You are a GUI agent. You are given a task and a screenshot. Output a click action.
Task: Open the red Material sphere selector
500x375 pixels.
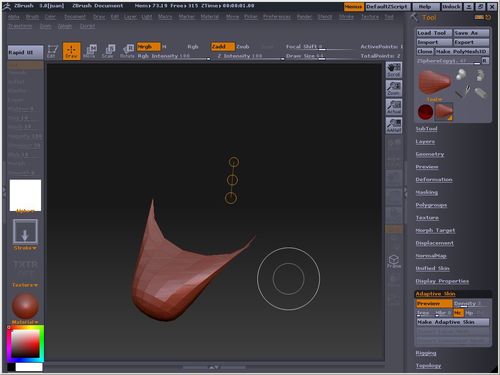(25, 306)
